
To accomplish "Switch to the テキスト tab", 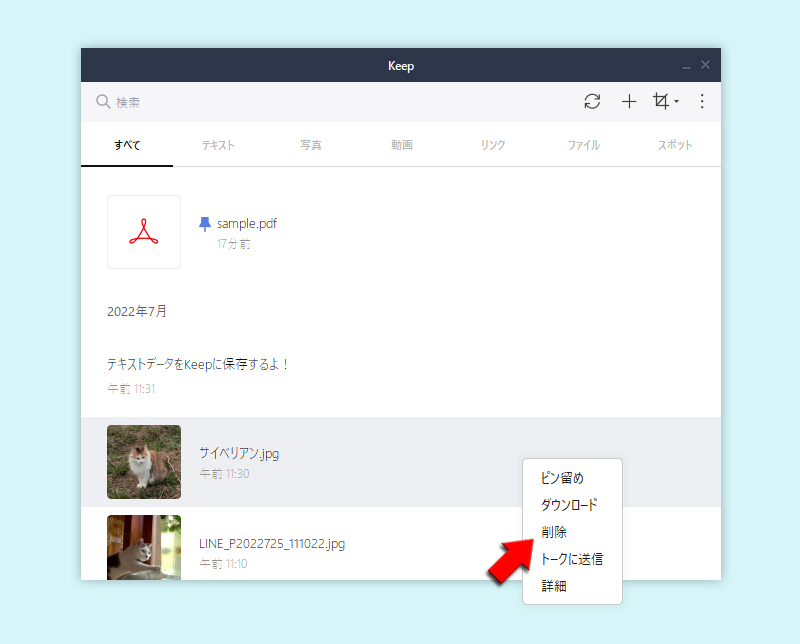I will [218, 145].
